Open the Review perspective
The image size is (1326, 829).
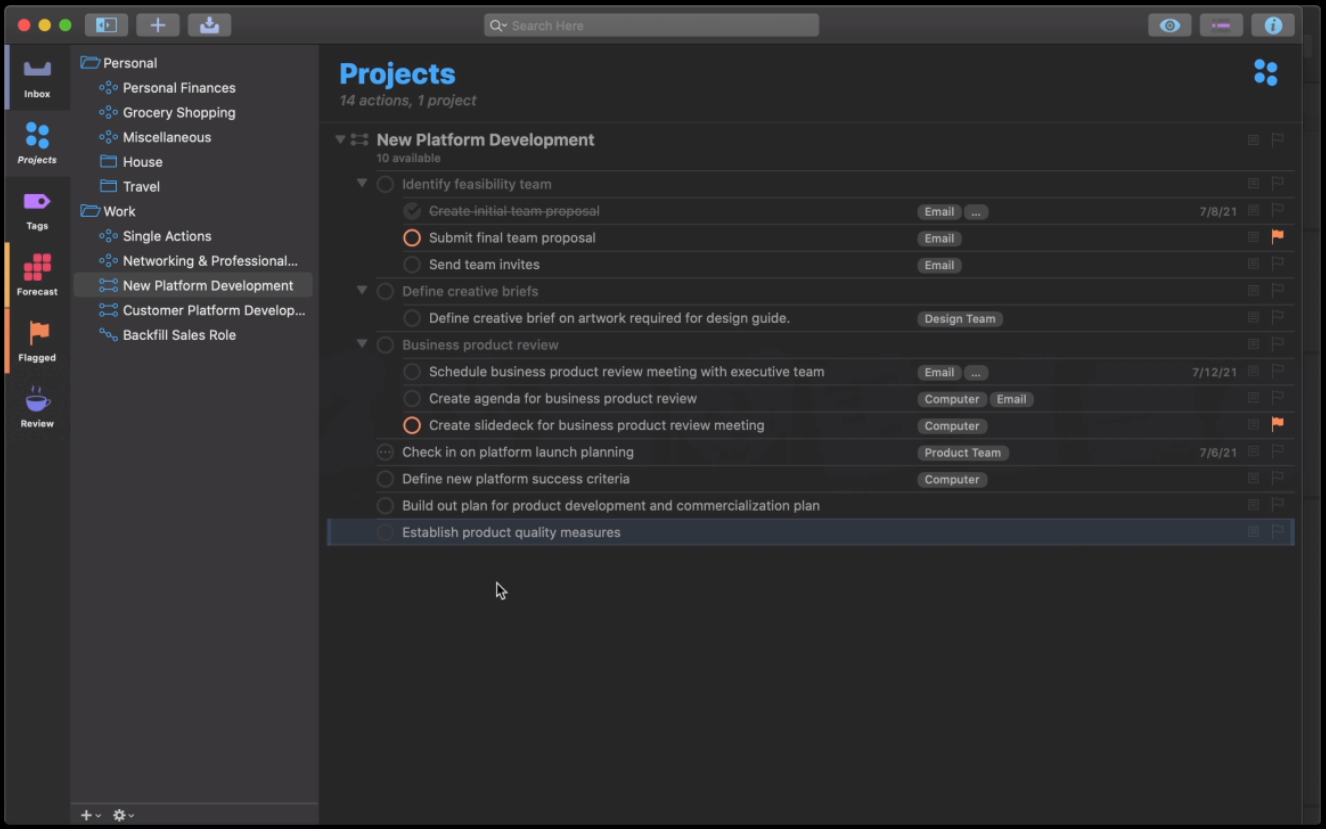tap(37, 407)
